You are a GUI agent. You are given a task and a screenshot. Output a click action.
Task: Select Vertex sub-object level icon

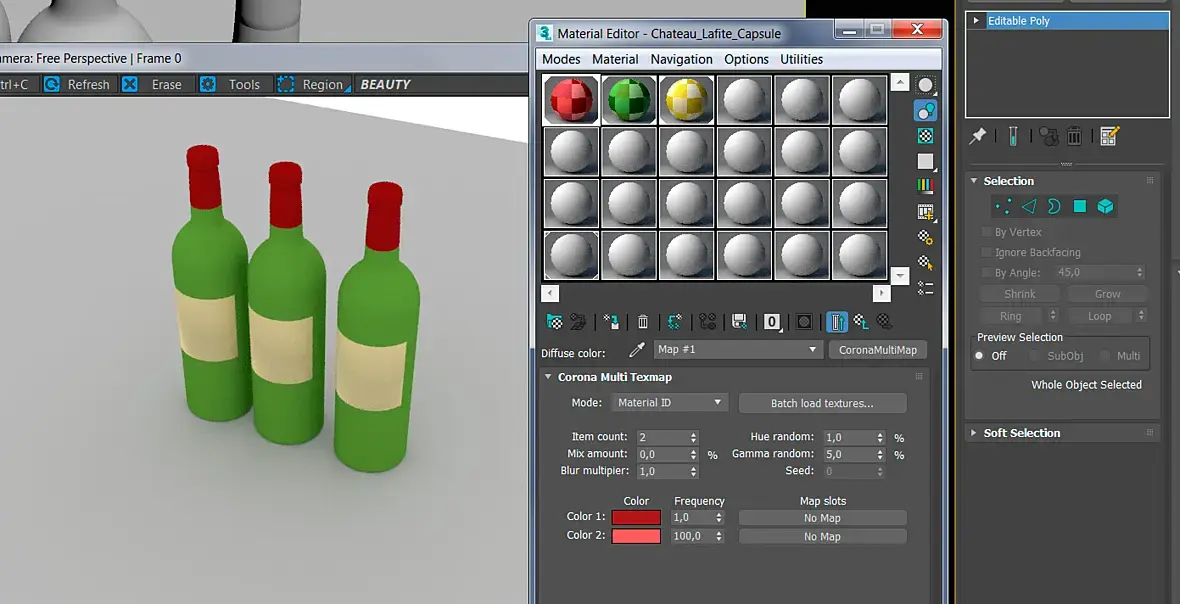[1003, 206]
